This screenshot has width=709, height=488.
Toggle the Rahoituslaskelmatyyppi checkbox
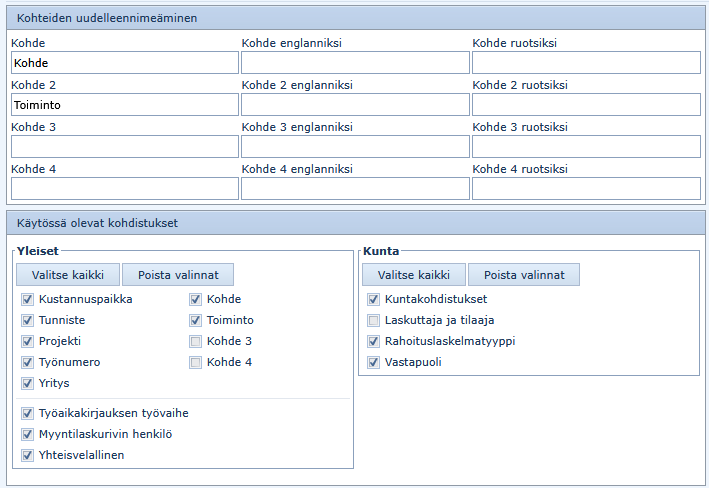click(374, 341)
